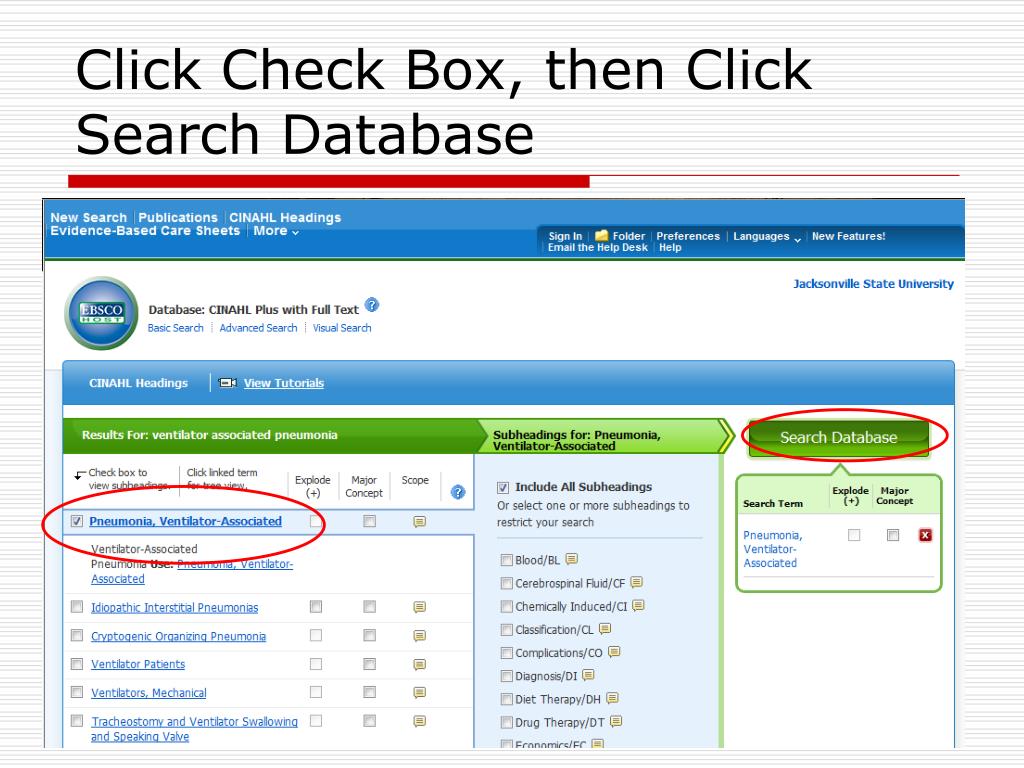Click Sign In in the top bar
This screenshot has width=1024, height=768.
pyautogui.click(x=565, y=236)
